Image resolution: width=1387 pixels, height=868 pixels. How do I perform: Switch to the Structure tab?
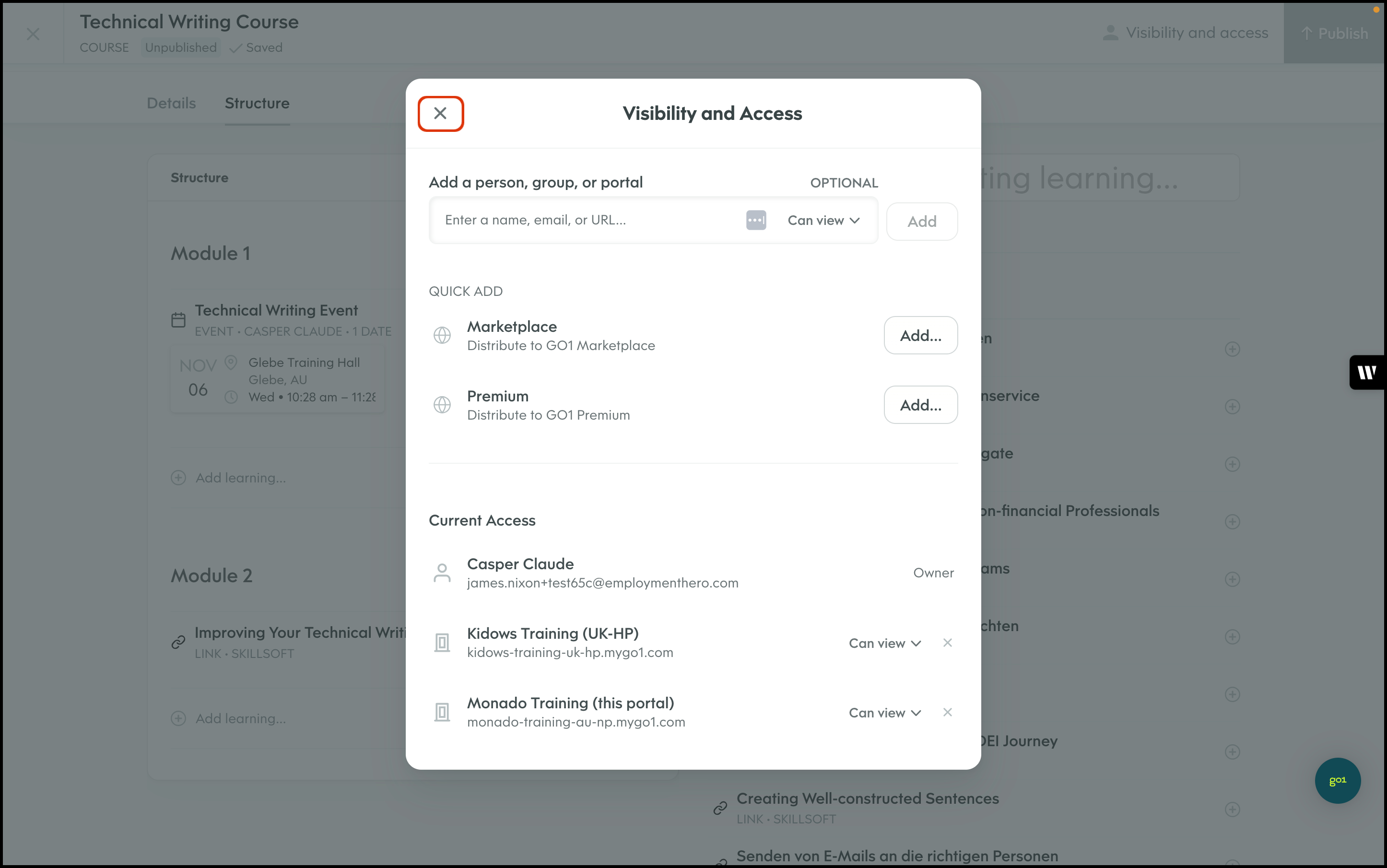(257, 103)
